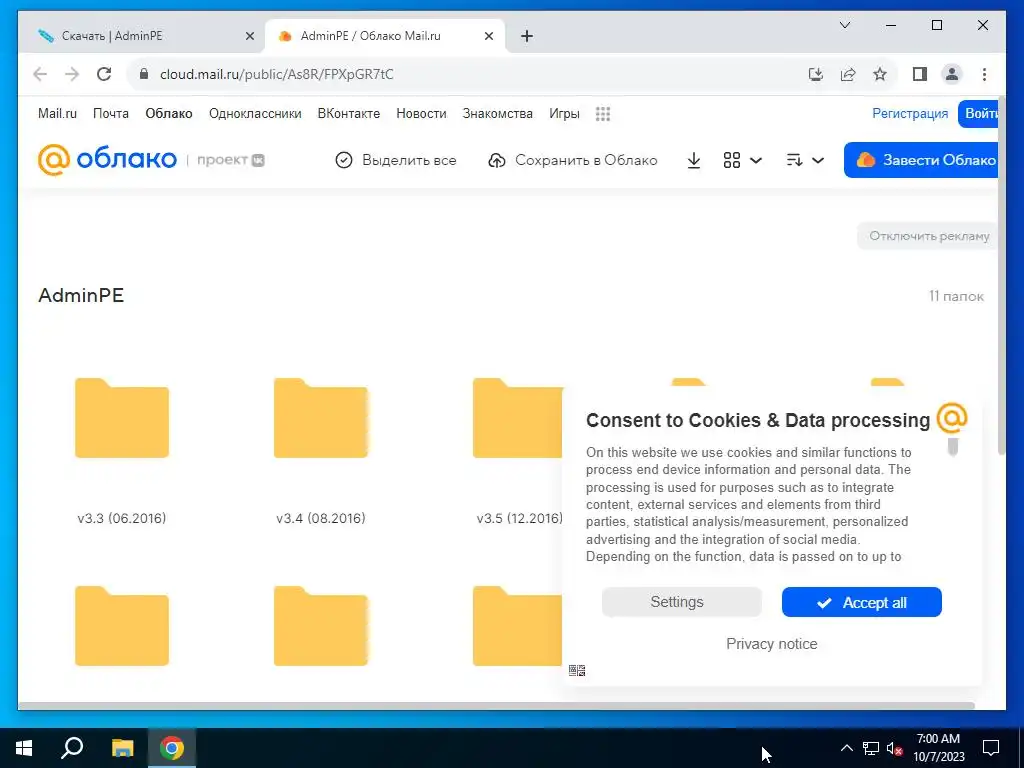Download all files with the download arrow
This screenshot has height=768, width=1024.
694,160
